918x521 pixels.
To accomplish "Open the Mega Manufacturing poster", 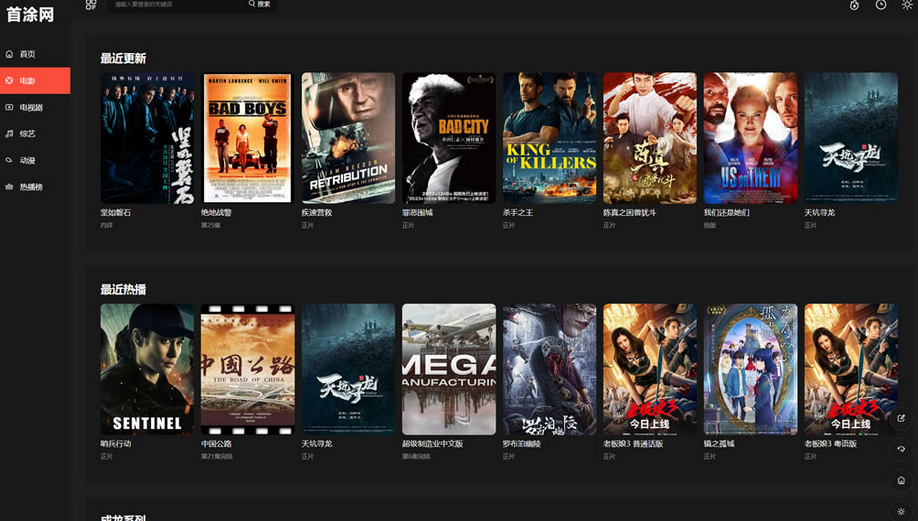I will coord(449,369).
